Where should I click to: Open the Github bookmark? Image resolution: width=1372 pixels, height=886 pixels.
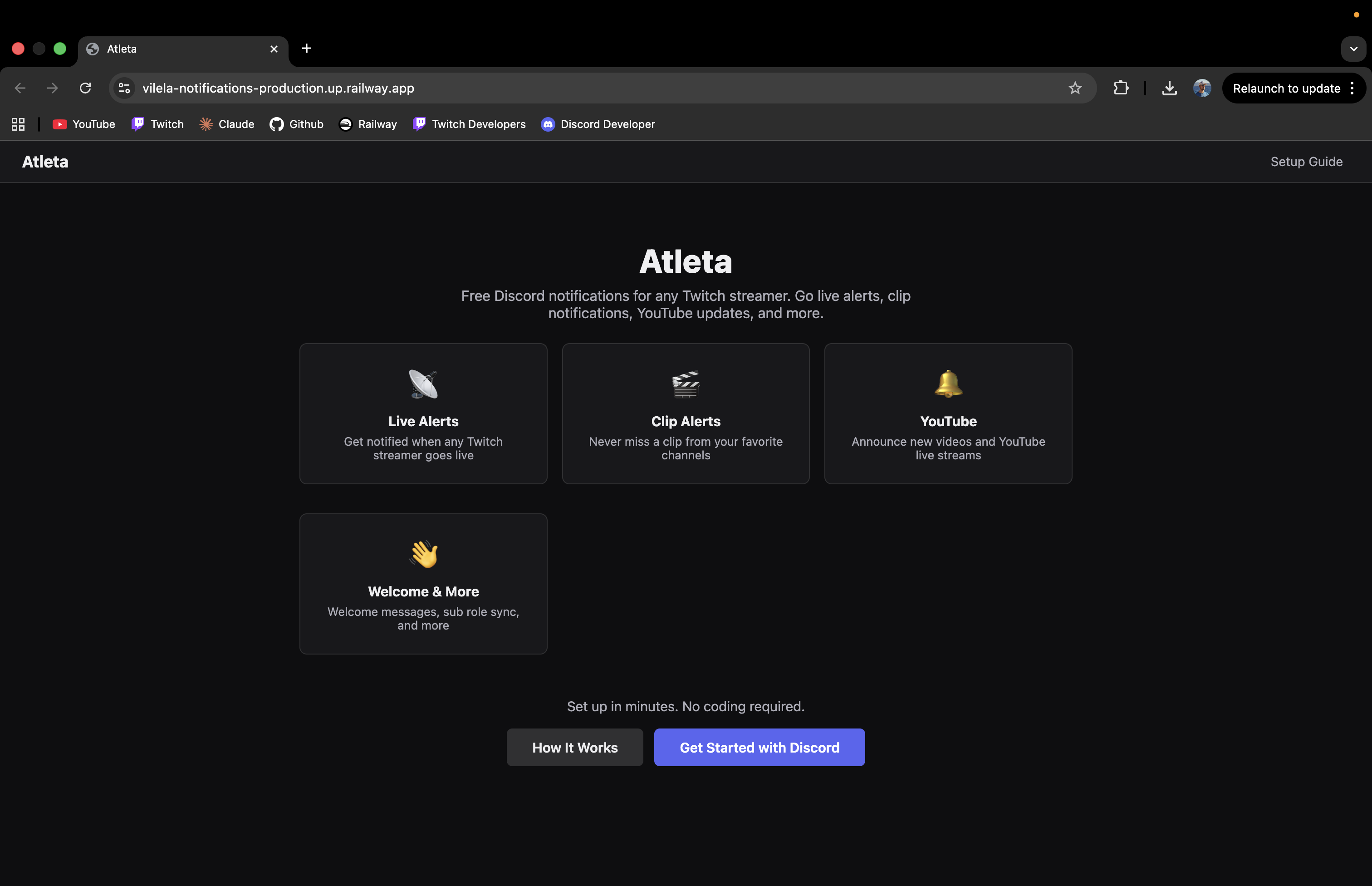click(297, 124)
